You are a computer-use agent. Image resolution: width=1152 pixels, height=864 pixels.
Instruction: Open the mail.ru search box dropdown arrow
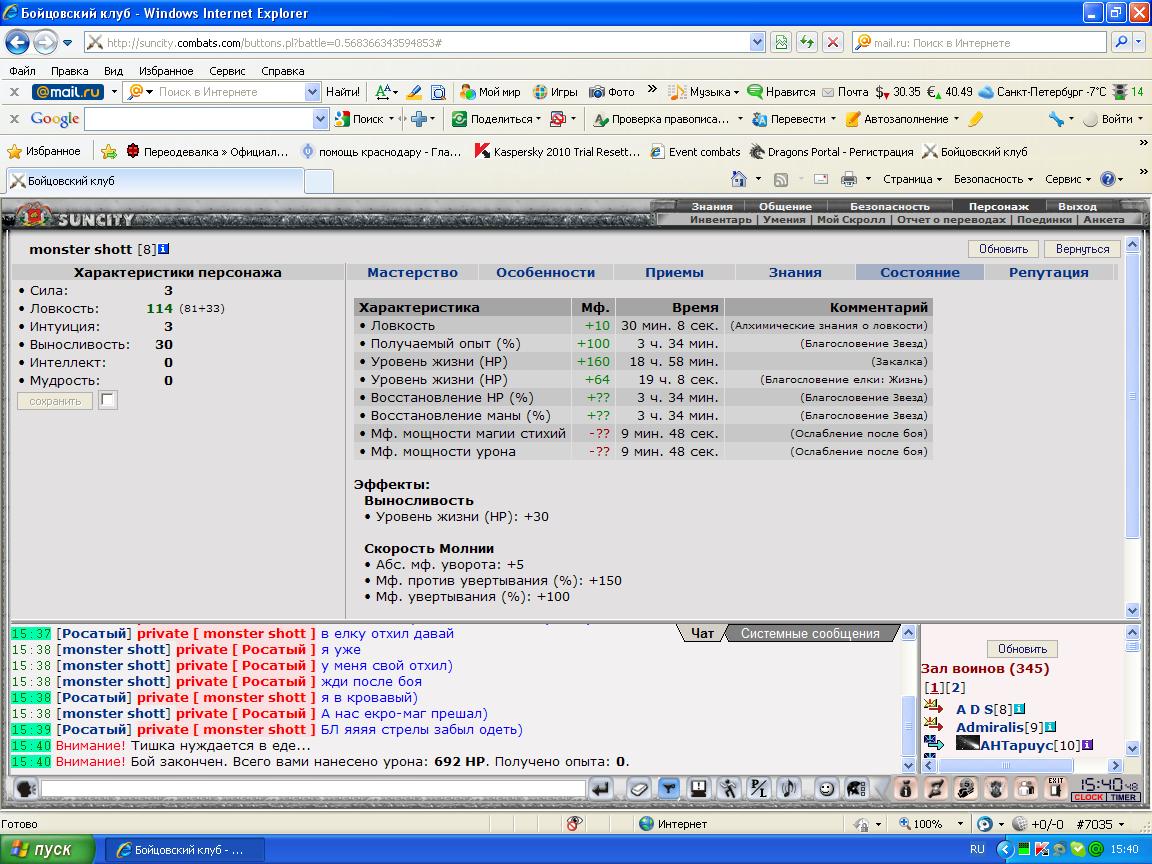coord(312,92)
